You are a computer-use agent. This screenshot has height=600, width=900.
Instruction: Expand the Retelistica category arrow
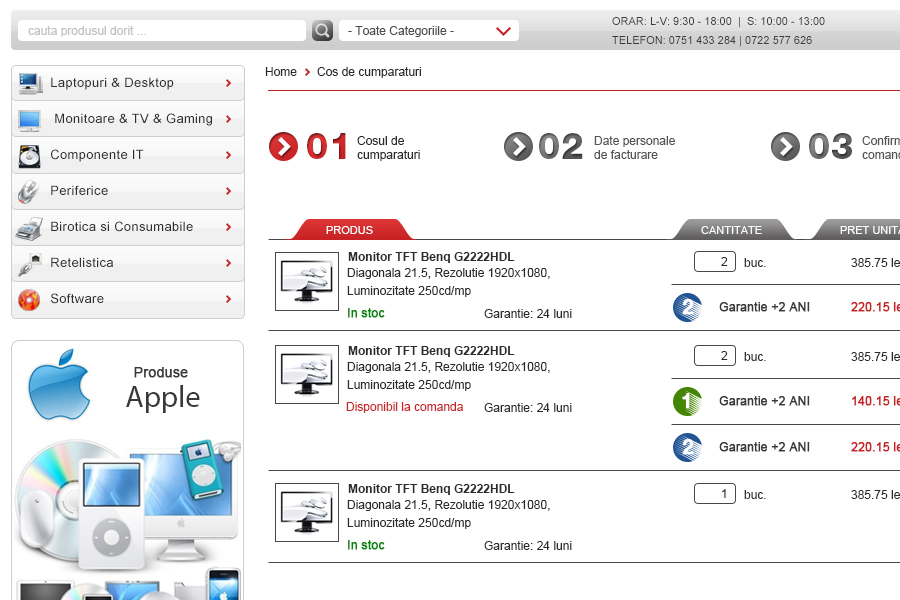pyautogui.click(x=229, y=263)
